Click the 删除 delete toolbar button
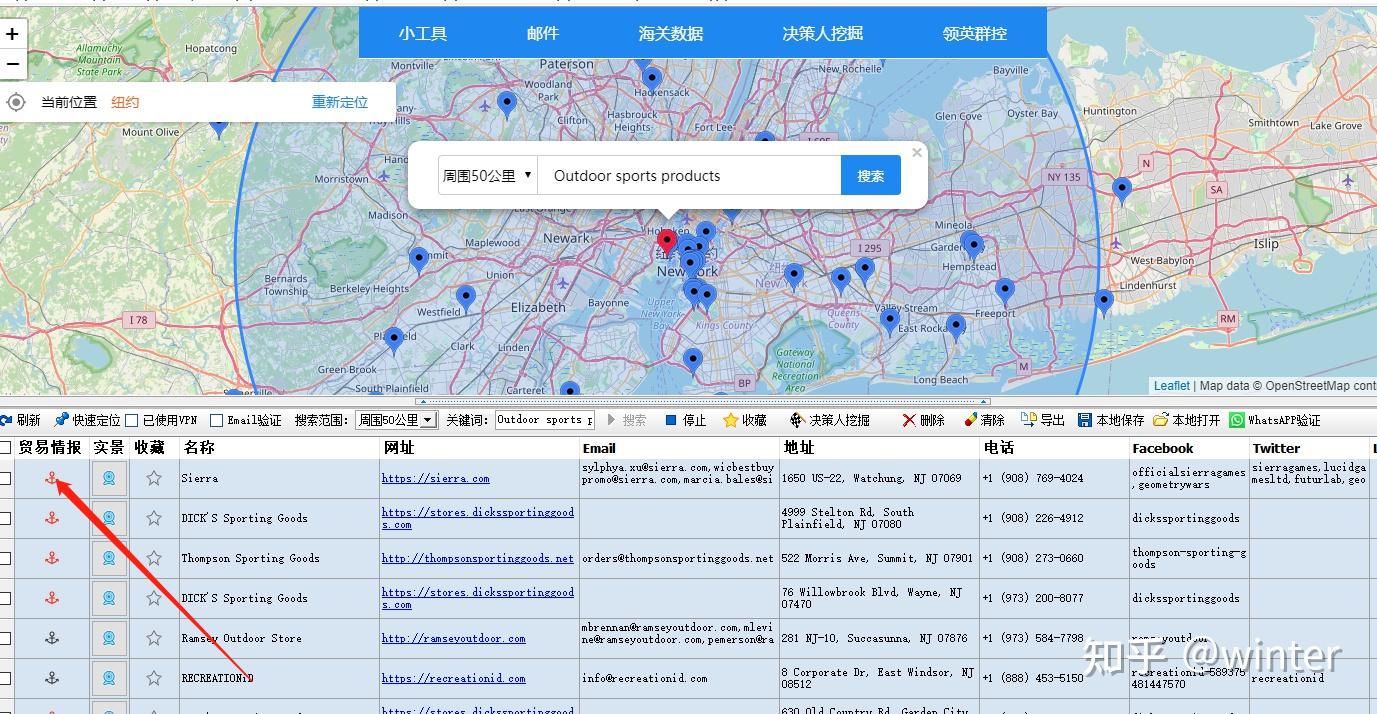This screenshot has width=1377, height=714. point(923,420)
